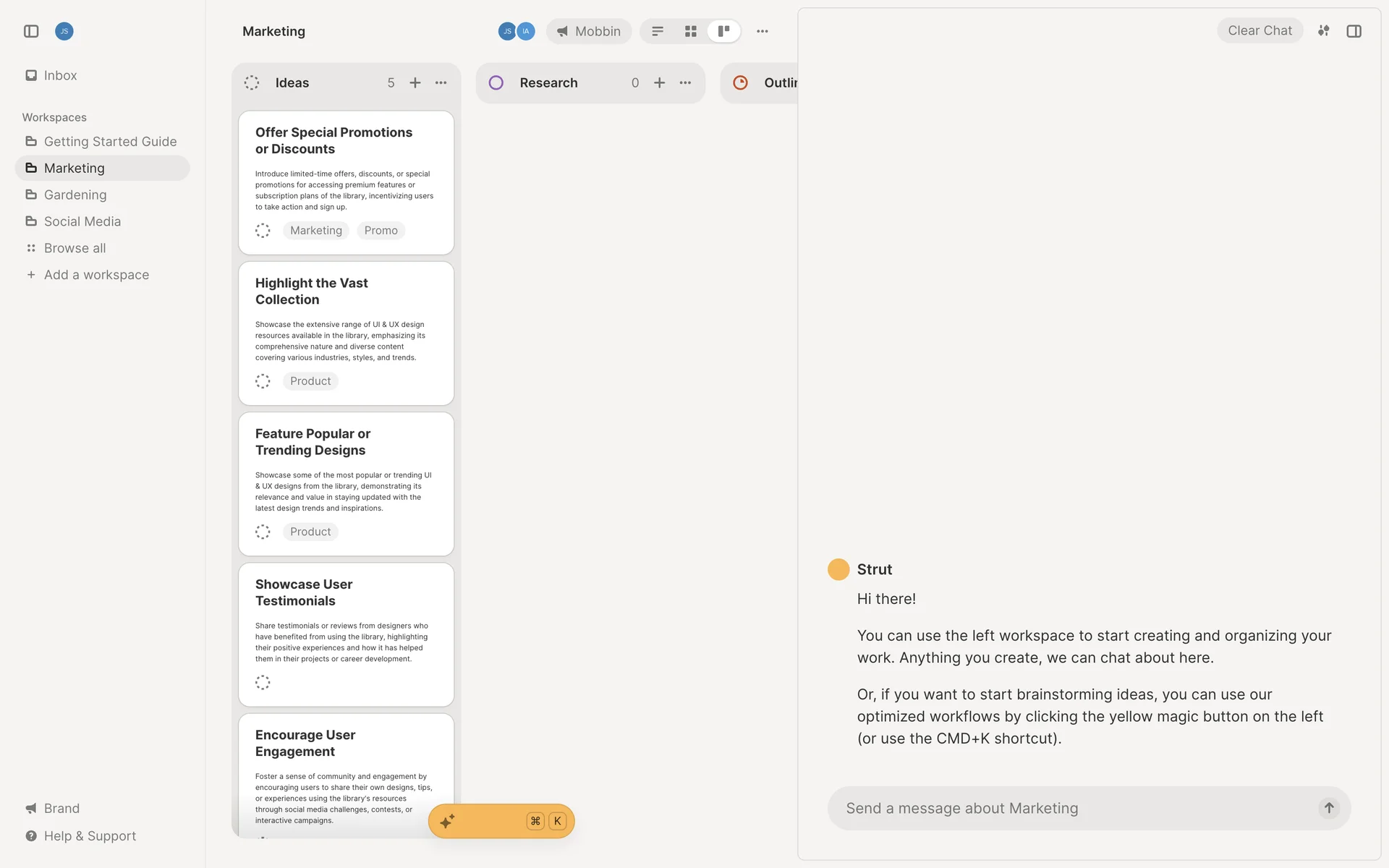Toggle the right chat panel icon

[x=1354, y=31]
